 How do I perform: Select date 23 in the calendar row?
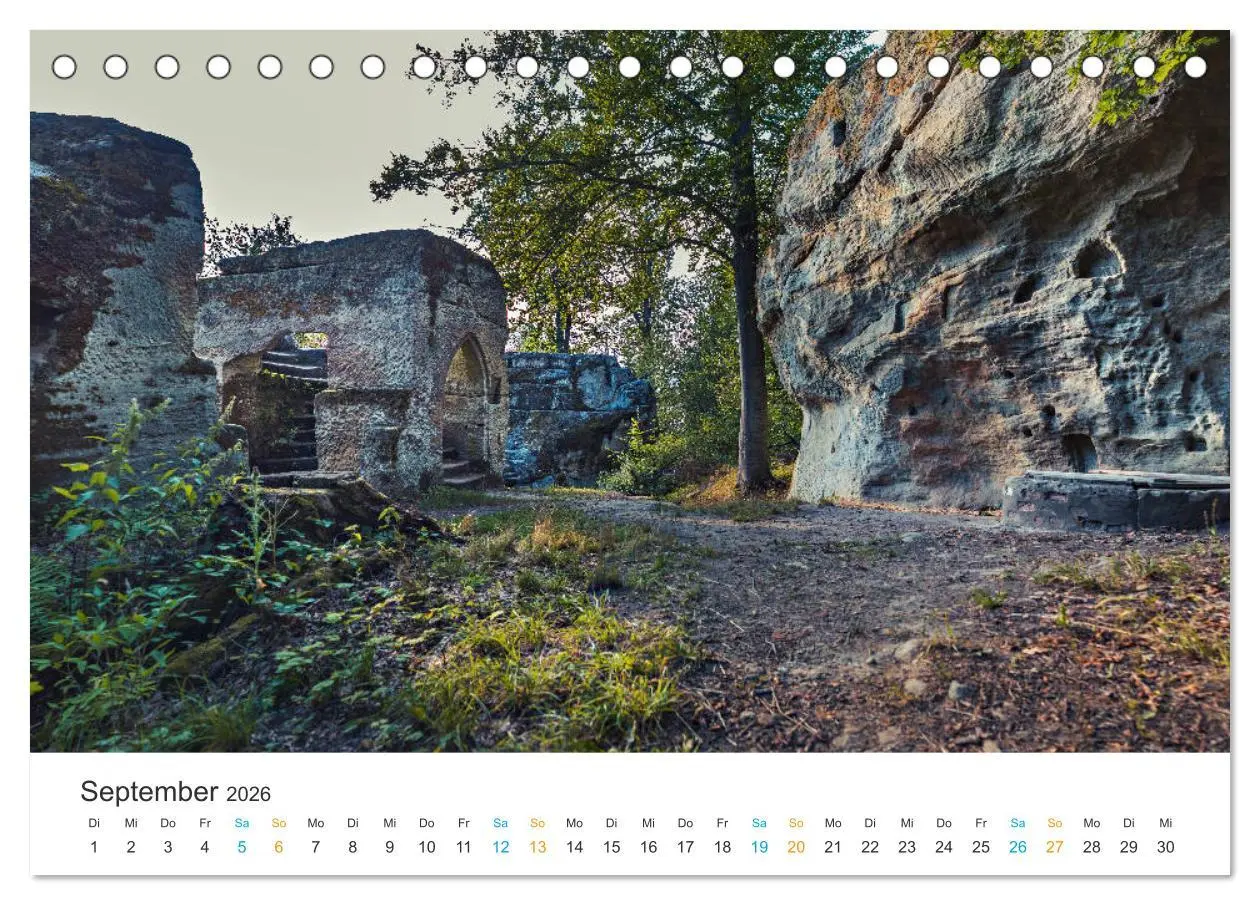pyautogui.click(x=907, y=847)
